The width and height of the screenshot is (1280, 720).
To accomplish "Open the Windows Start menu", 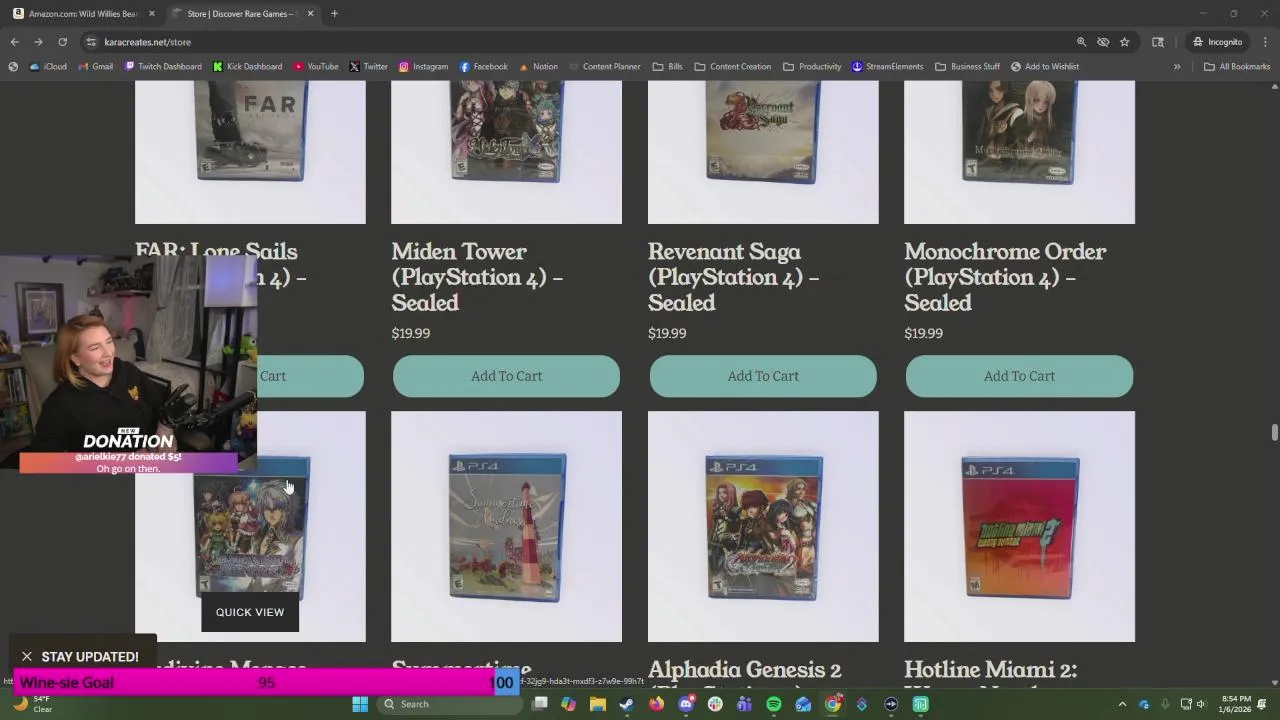I will point(360,704).
